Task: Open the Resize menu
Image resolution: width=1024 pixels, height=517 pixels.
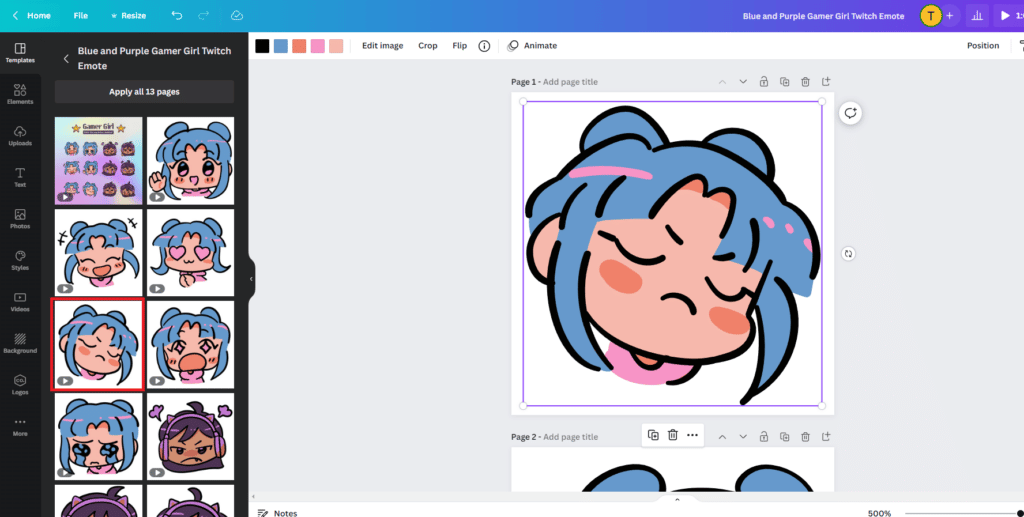Action: (x=128, y=16)
